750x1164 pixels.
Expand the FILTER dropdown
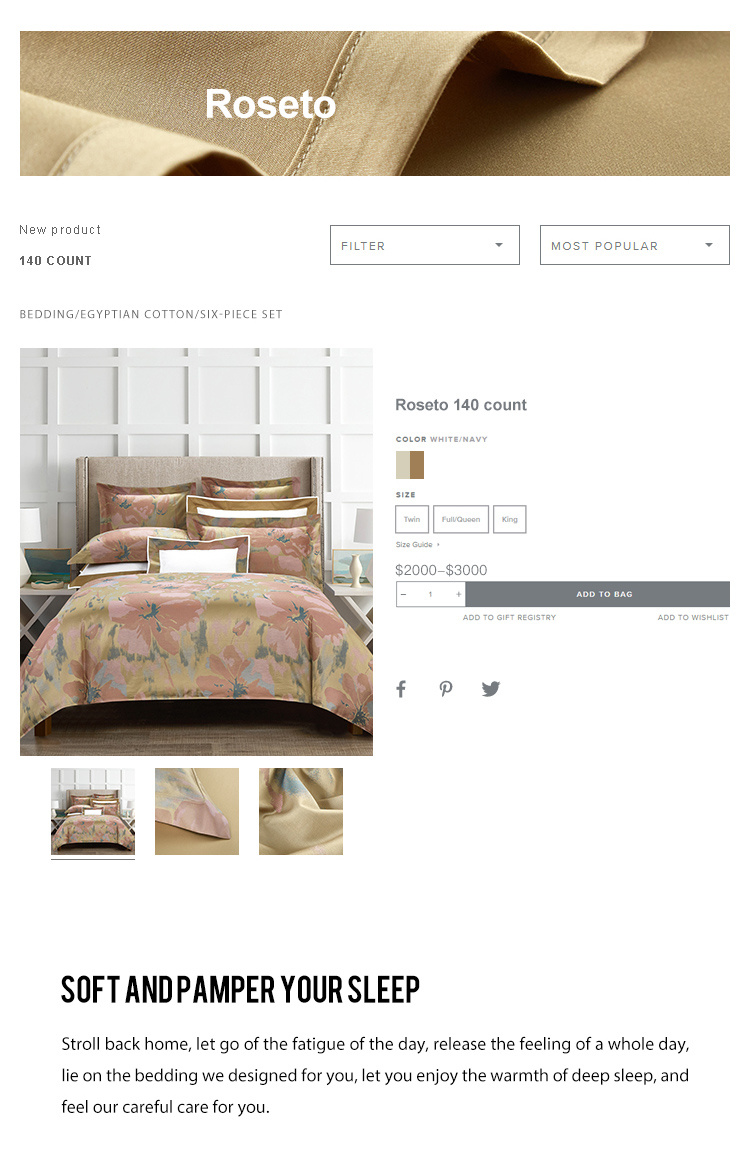click(x=425, y=245)
